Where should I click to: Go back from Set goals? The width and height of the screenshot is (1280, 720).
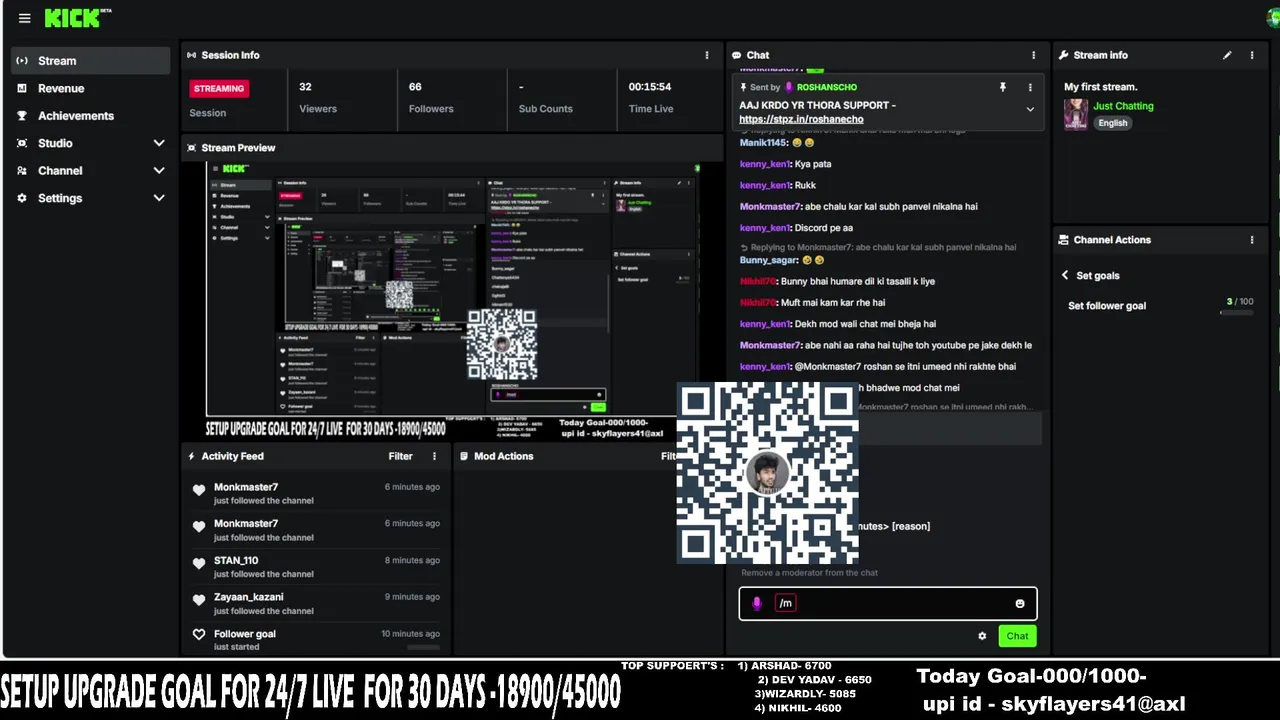click(1065, 276)
